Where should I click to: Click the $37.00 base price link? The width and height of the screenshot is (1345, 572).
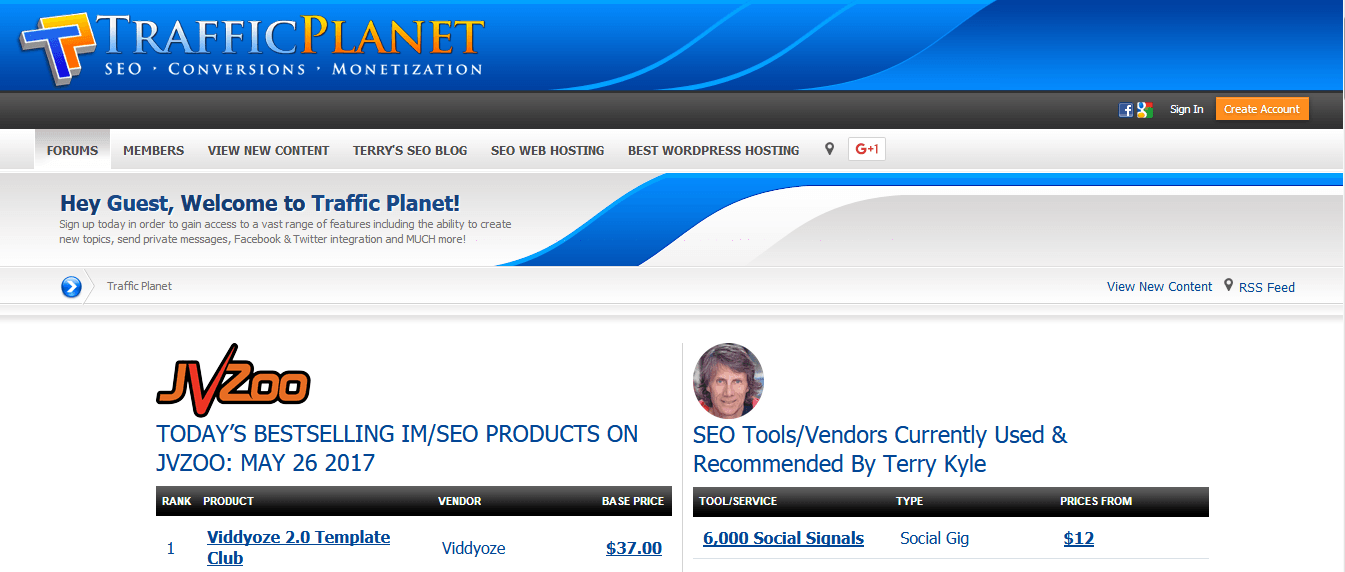coord(634,548)
